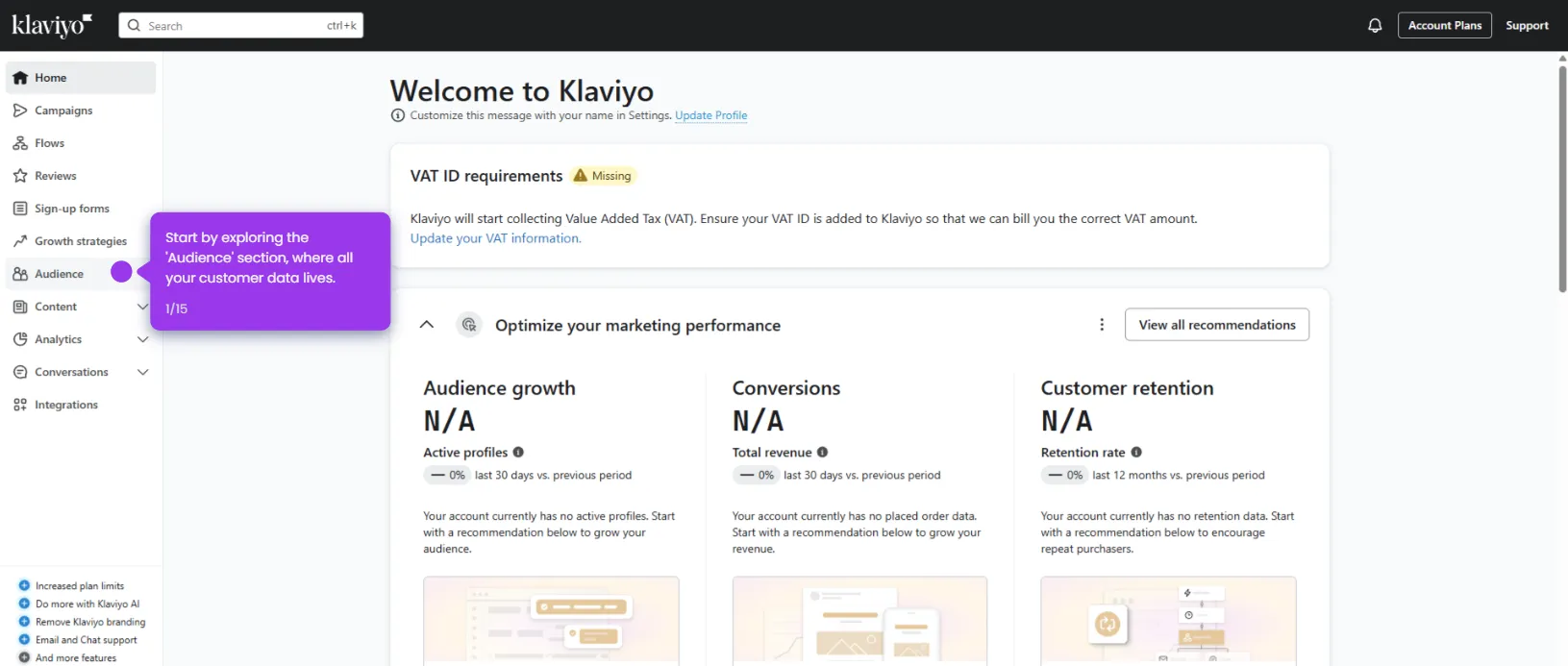The height and width of the screenshot is (666, 1568).
Task: Click View all recommendations button
Action: [1217, 325]
